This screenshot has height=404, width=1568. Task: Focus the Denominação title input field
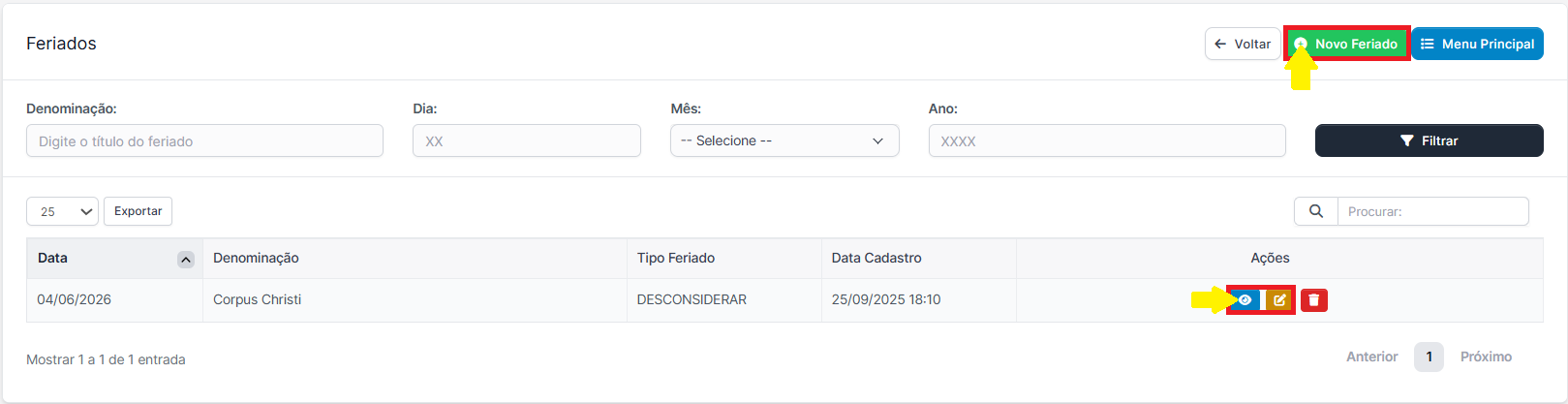204,140
